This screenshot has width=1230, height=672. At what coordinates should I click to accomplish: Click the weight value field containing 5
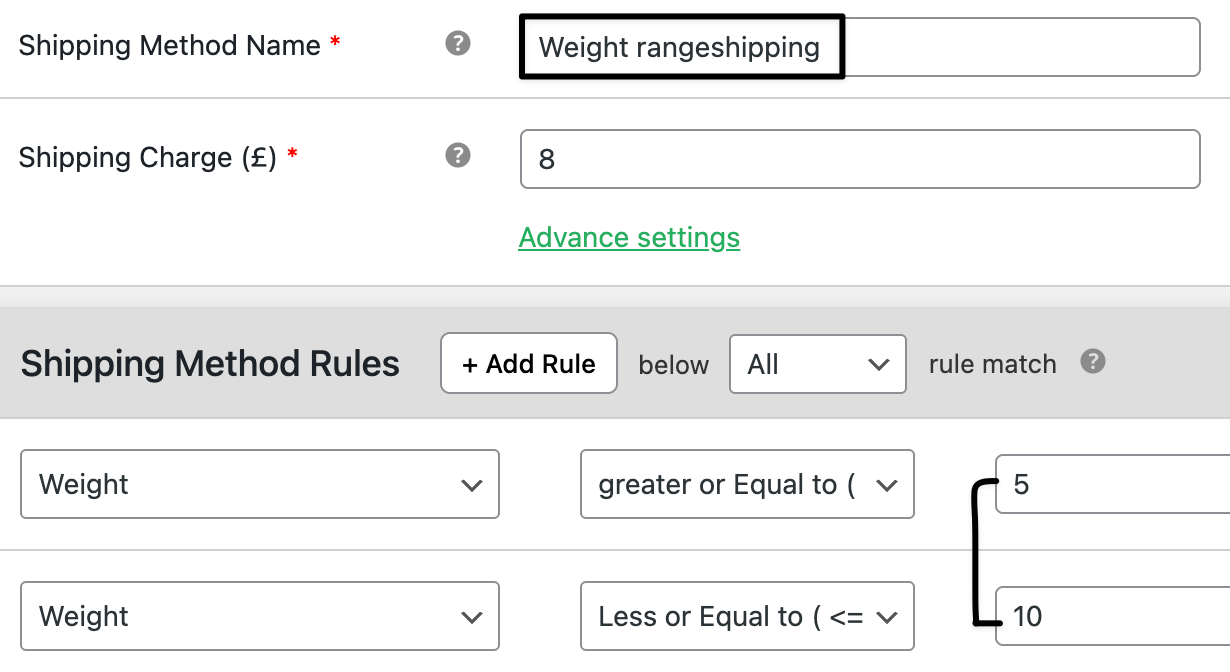pyautogui.click(x=1113, y=484)
